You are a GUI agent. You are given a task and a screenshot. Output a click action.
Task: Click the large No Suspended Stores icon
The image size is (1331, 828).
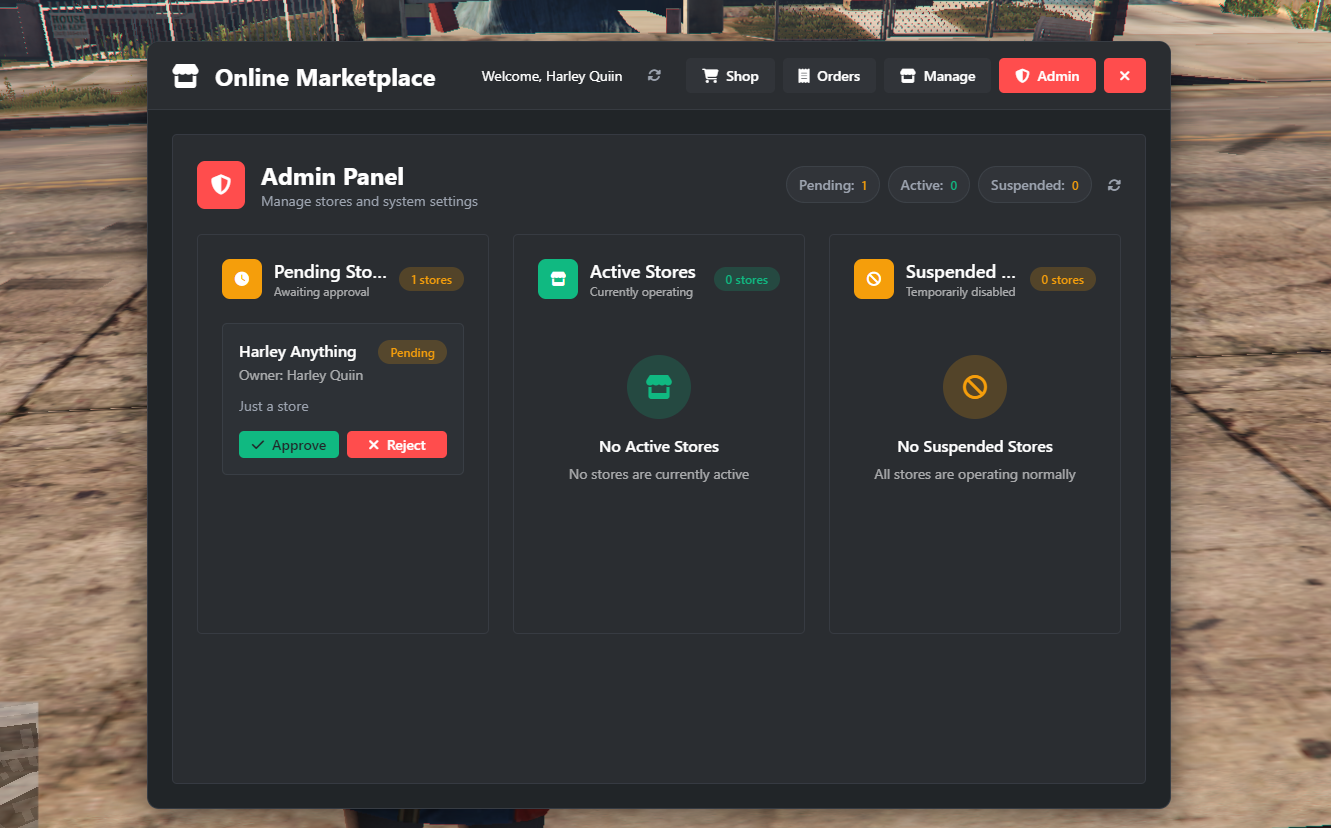pyautogui.click(x=975, y=387)
